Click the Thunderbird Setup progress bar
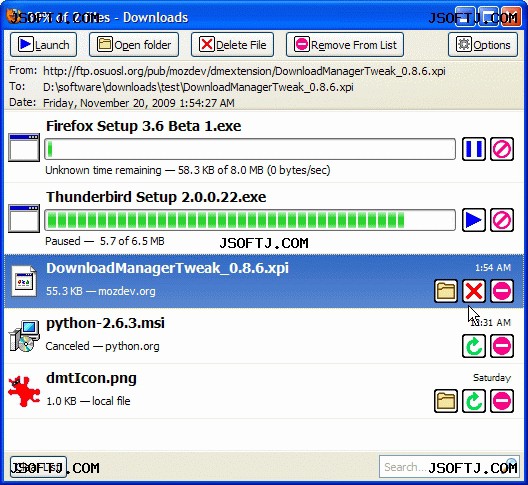 pos(250,220)
